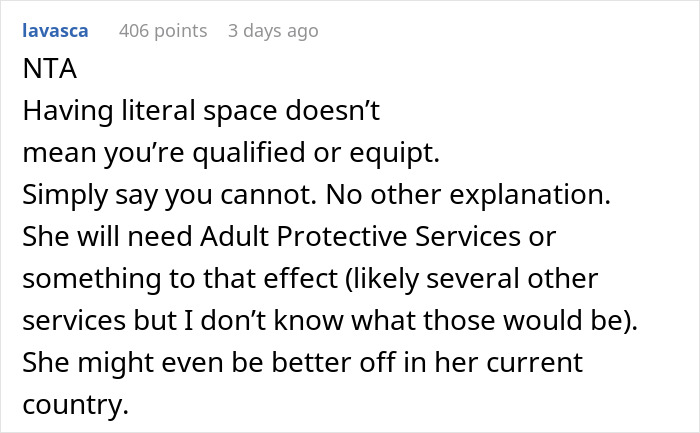Click the "NTA" verdict text
This screenshot has width=700, height=433.
pyautogui.click(x=46, y=73)
